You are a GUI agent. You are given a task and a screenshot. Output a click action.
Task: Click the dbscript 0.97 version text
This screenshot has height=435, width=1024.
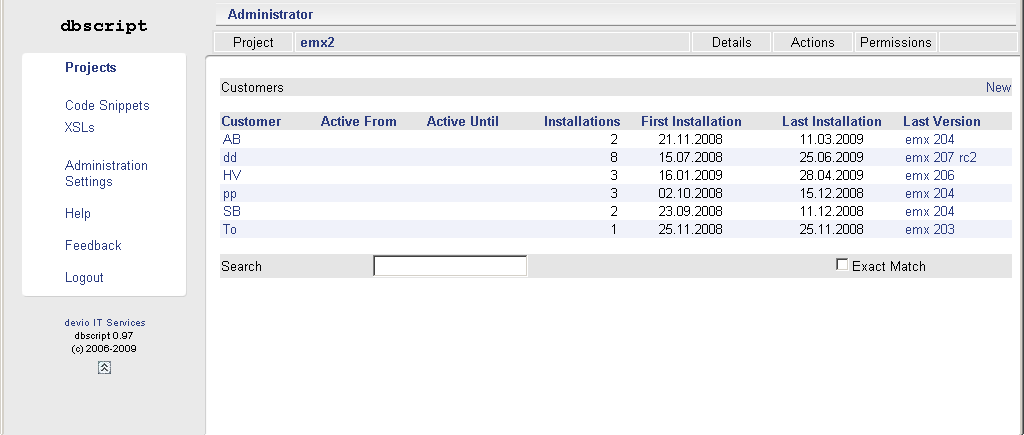point(104,336)
